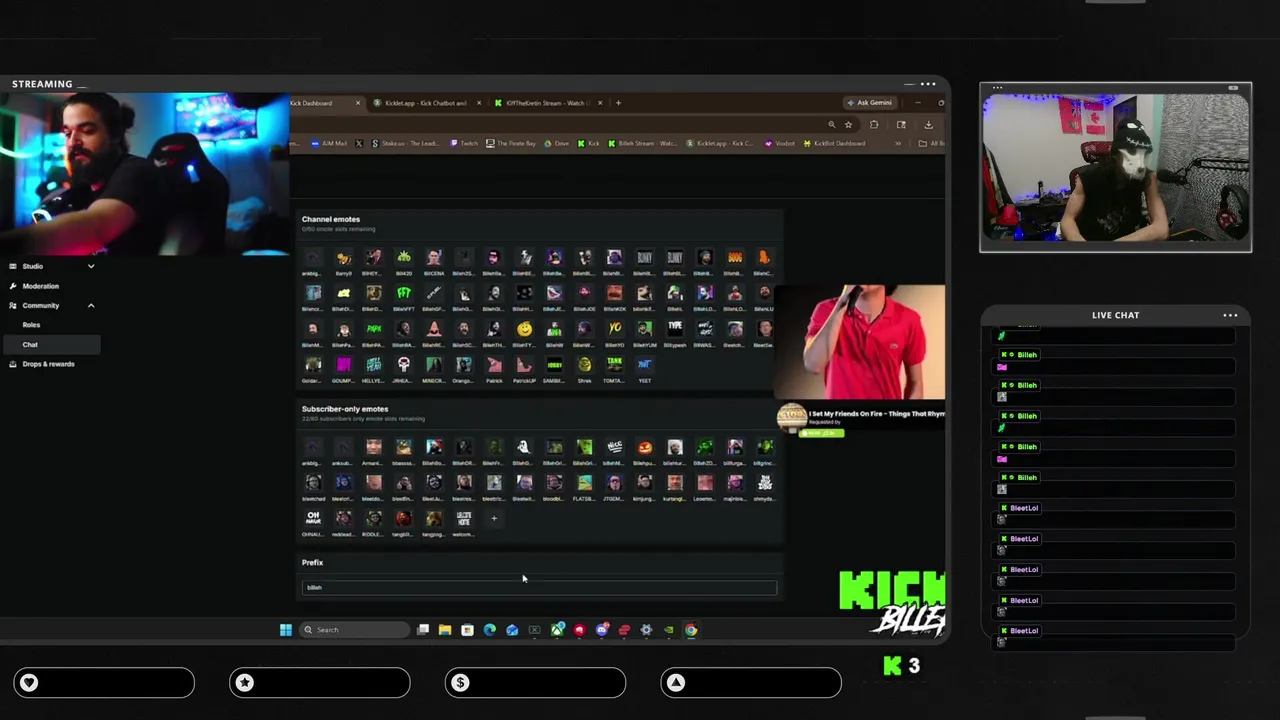Open a new browser tab
This screenshot has height=720, width=1280.
click(618, 103)
